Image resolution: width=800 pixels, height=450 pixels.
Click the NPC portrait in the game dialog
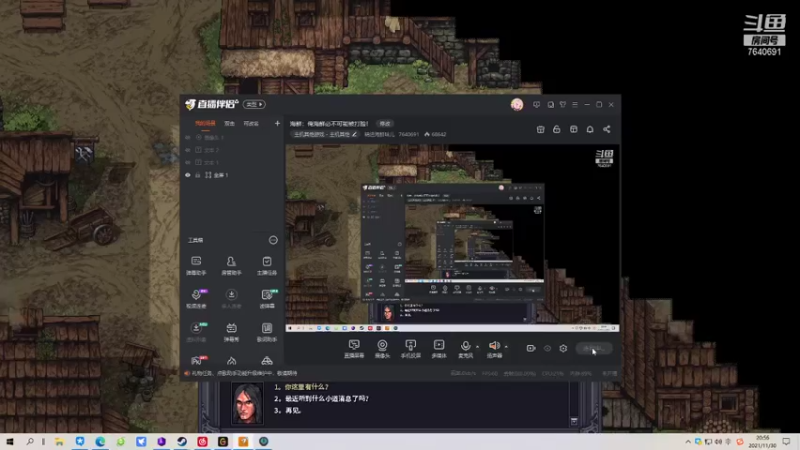click(x=247, y=404)
